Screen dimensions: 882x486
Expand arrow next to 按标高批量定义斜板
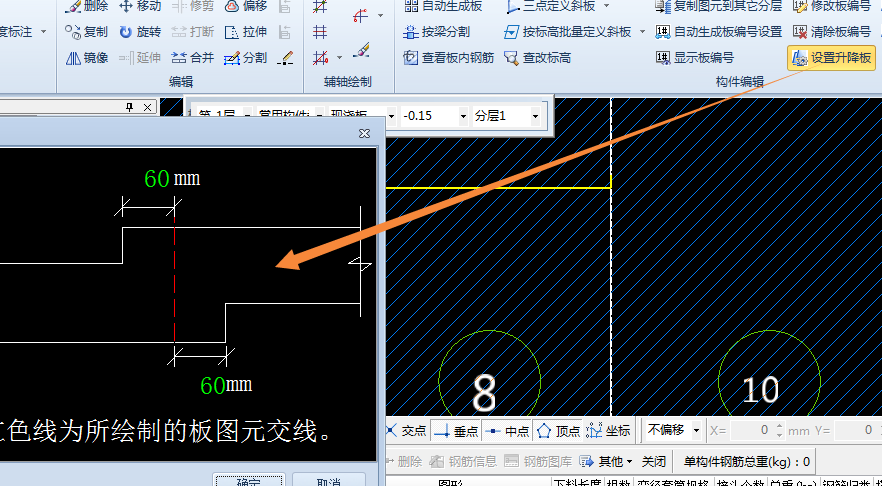tap(642, 32)
